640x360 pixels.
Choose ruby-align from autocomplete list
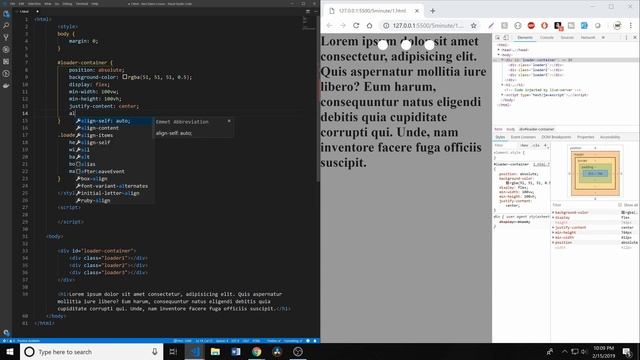click(113, 200)
